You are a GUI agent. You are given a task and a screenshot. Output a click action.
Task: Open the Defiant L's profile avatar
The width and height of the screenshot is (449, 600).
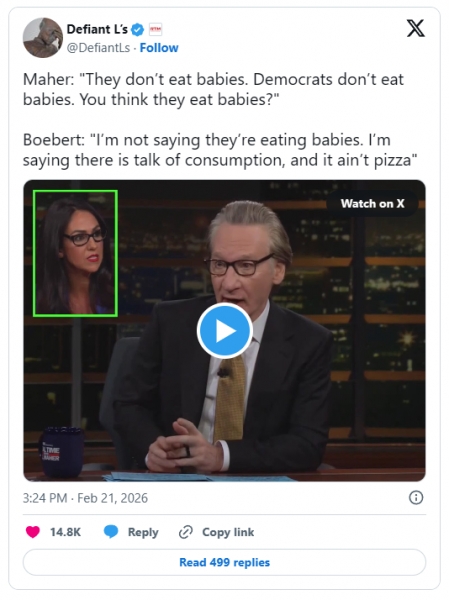coord(42,38)
